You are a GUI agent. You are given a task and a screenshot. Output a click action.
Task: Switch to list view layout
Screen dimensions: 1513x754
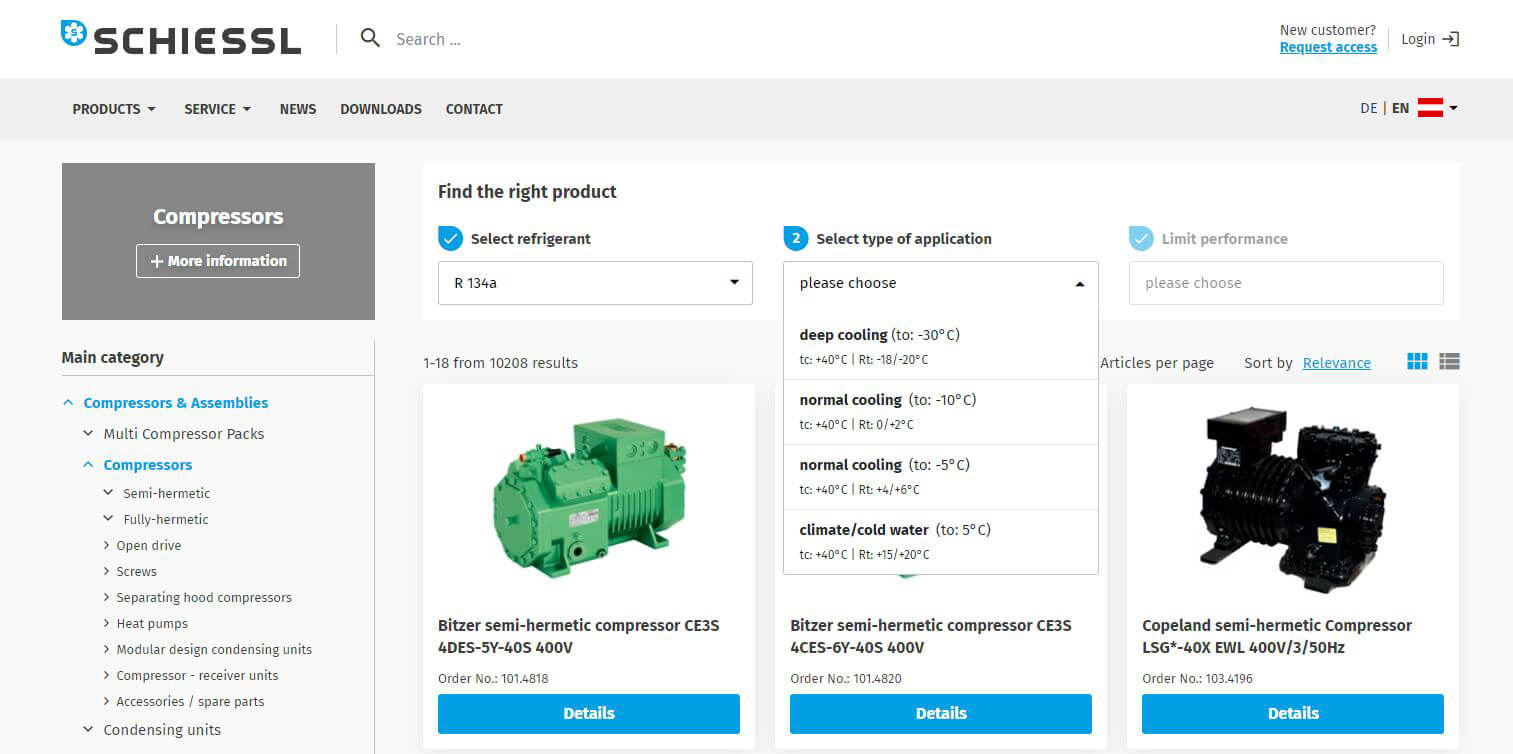[x=1449, y=362]
